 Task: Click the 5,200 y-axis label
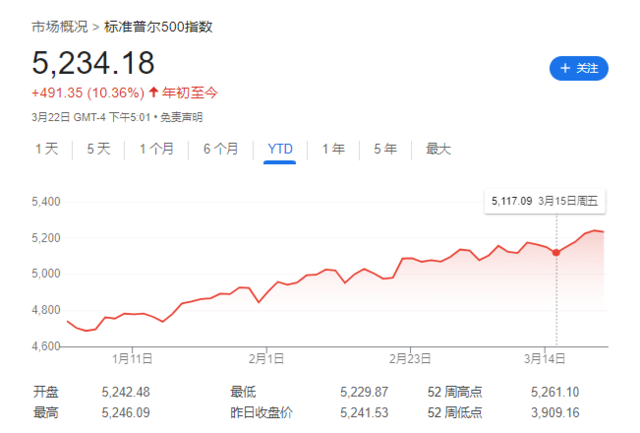[x=46, y=238]
